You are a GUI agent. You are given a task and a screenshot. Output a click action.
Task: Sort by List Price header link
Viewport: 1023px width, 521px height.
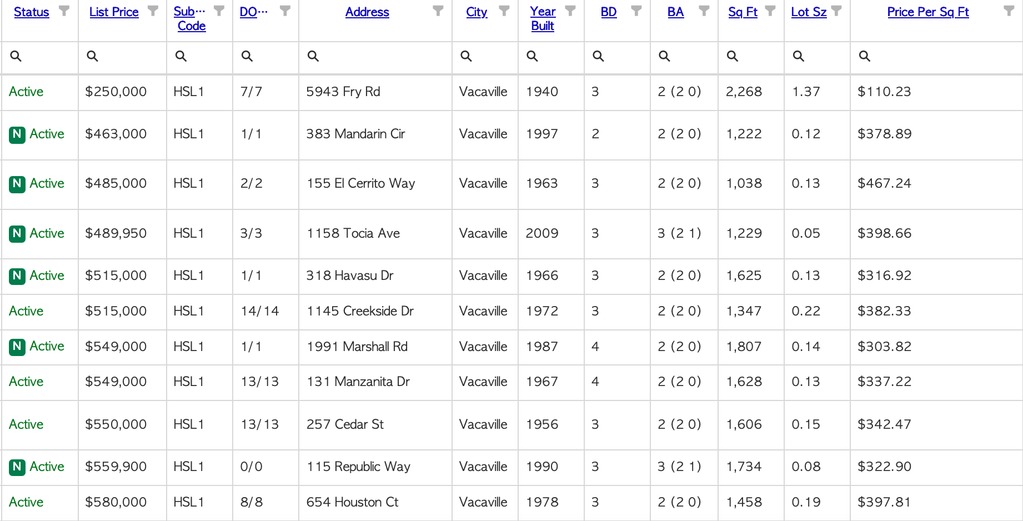pyautogui.click(x=114, y=12)
